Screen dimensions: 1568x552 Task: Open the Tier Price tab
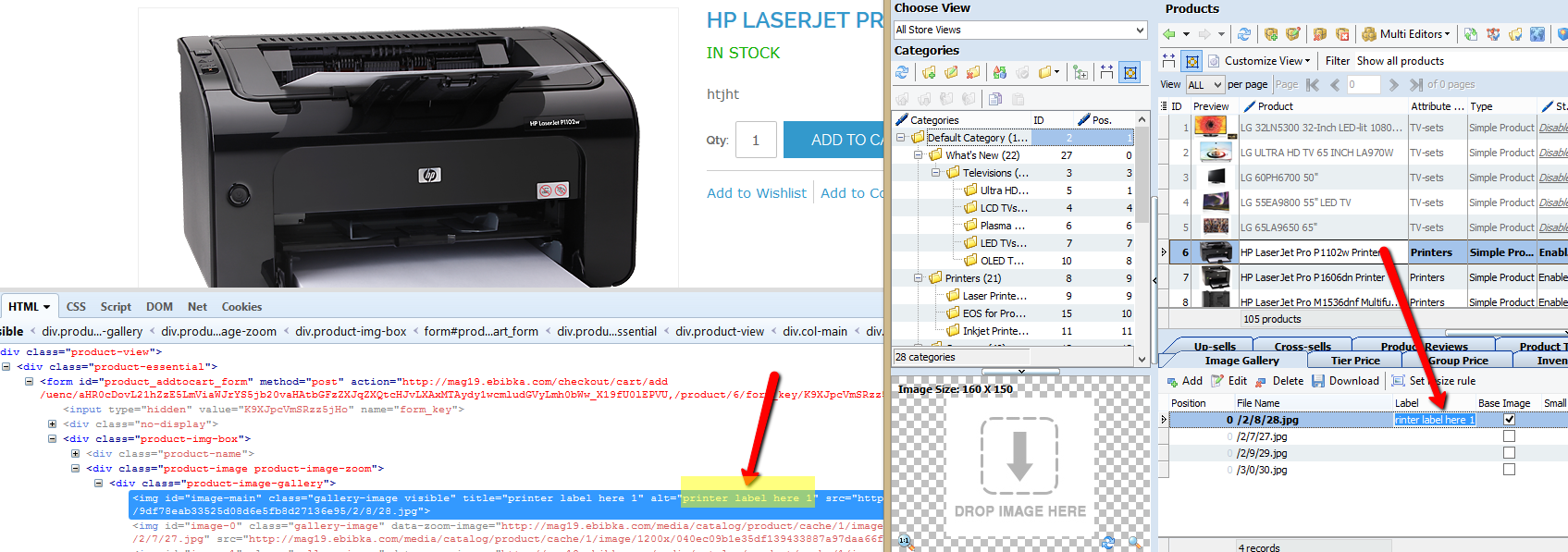tap(1354, 361)
